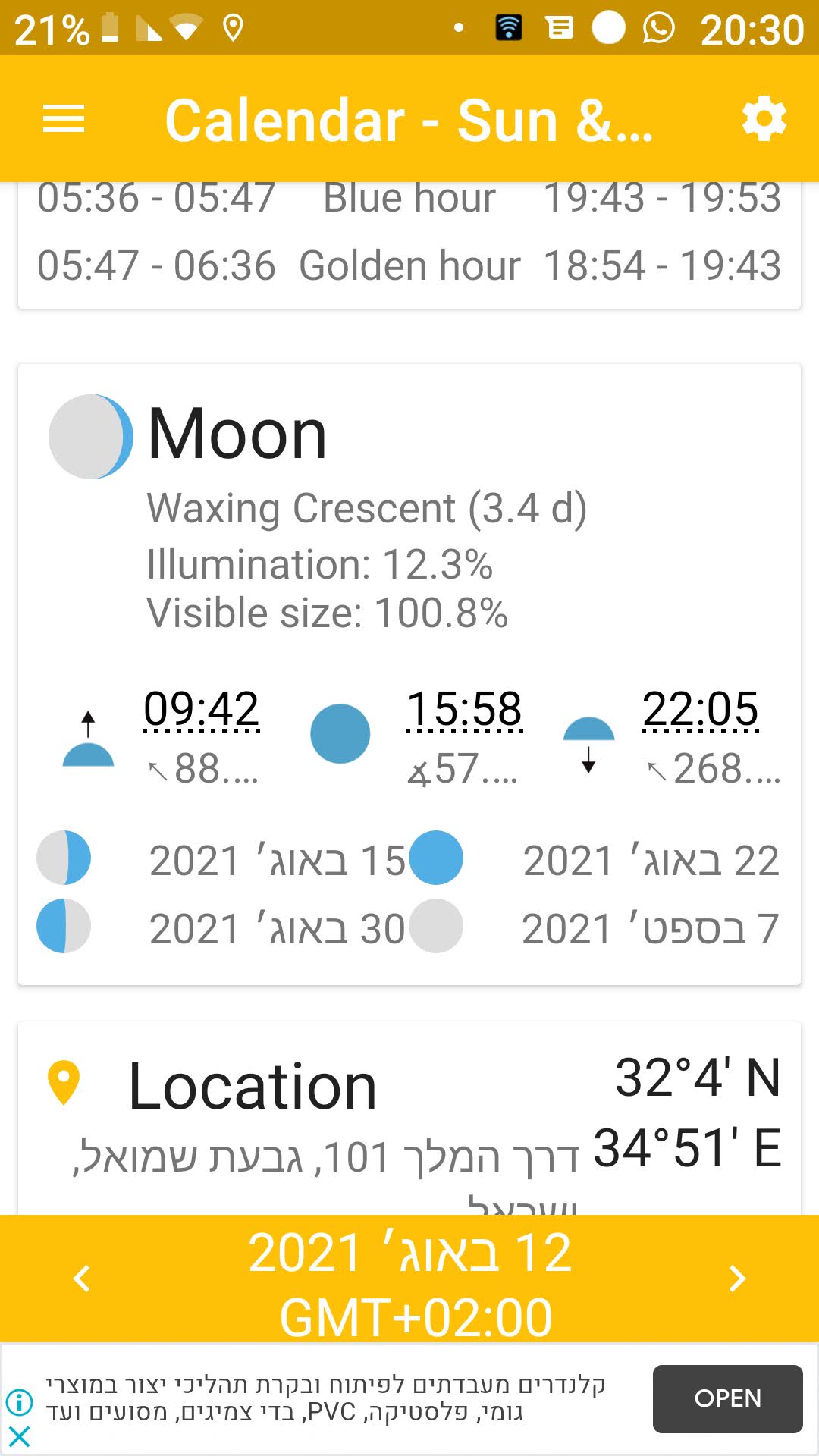Close the ad with the X icon
The width and height of the screenshot is (819, 1456).
(x=19, y=1436)
